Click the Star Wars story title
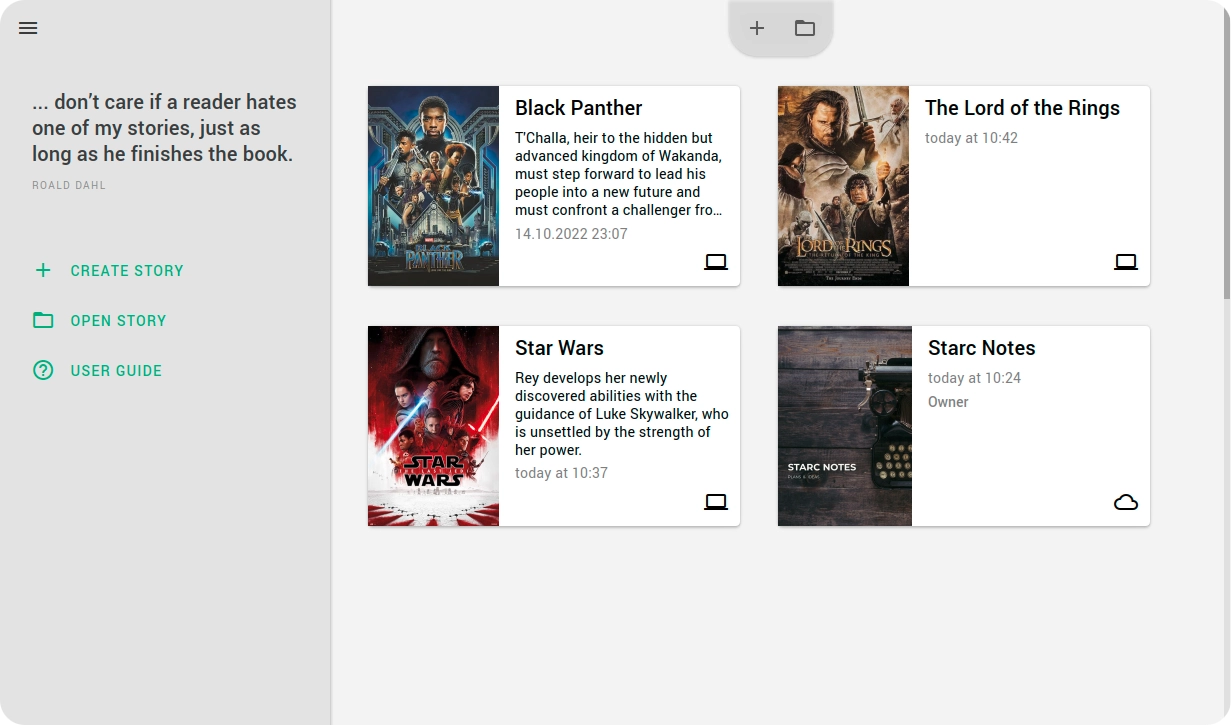Screen dimensions: 1231x725 pyautogui.click(x=559, y=348)
